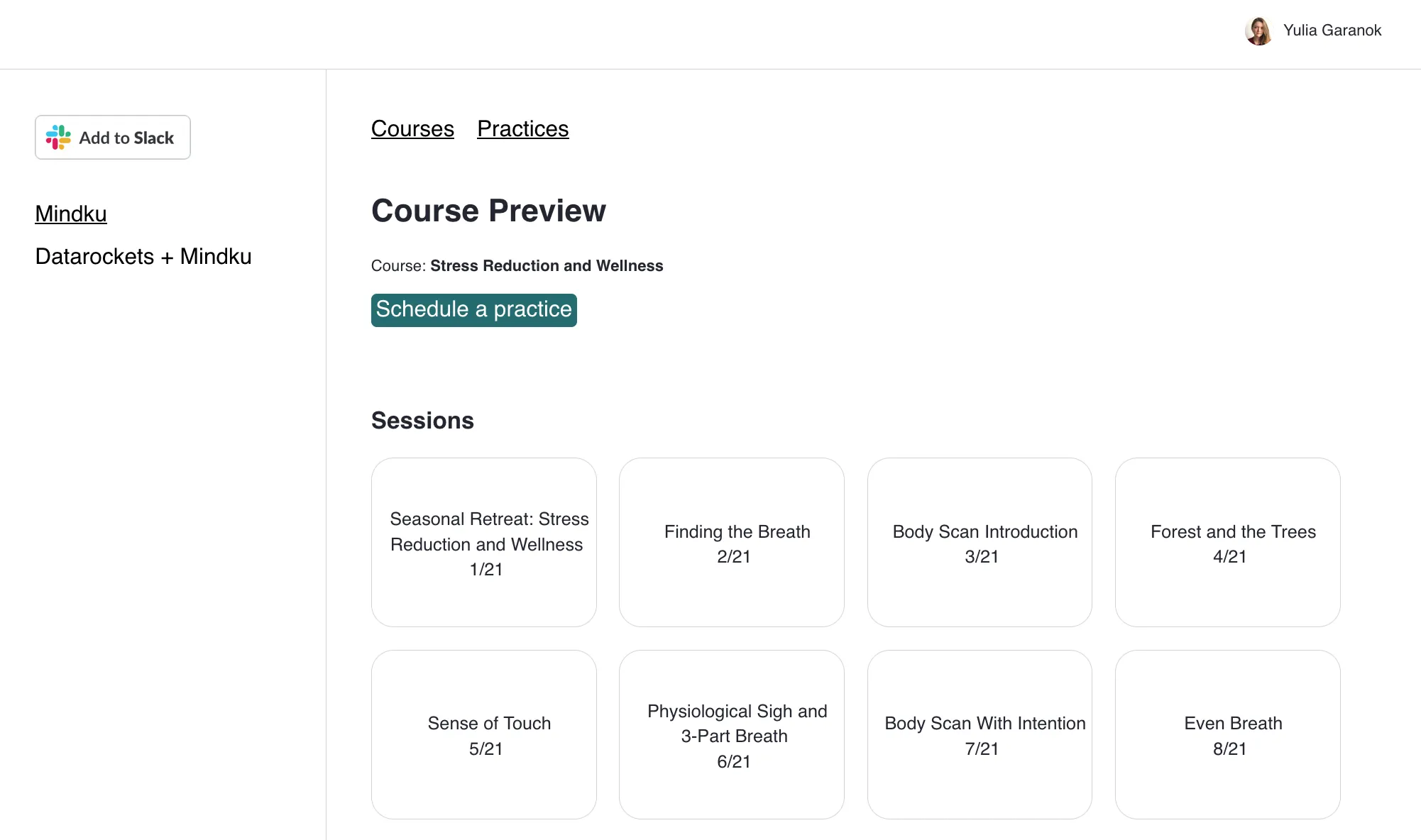Screen dimensions: 1421x840
Task: Select the Datarockets + Mindku workspace
Action: [143, 256]
